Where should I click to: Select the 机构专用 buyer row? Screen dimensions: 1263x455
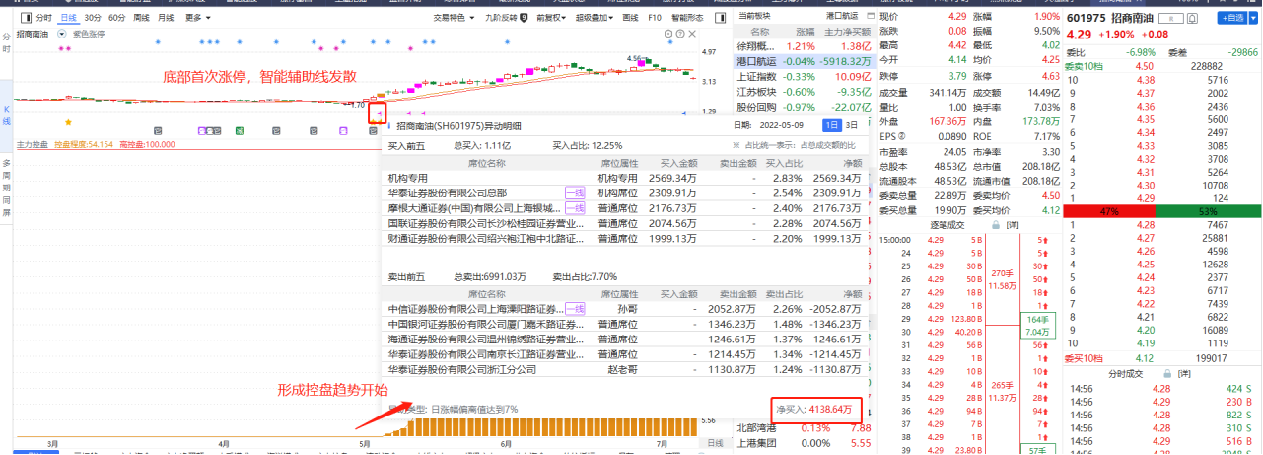pyautogui.click(x=623, y=177)
